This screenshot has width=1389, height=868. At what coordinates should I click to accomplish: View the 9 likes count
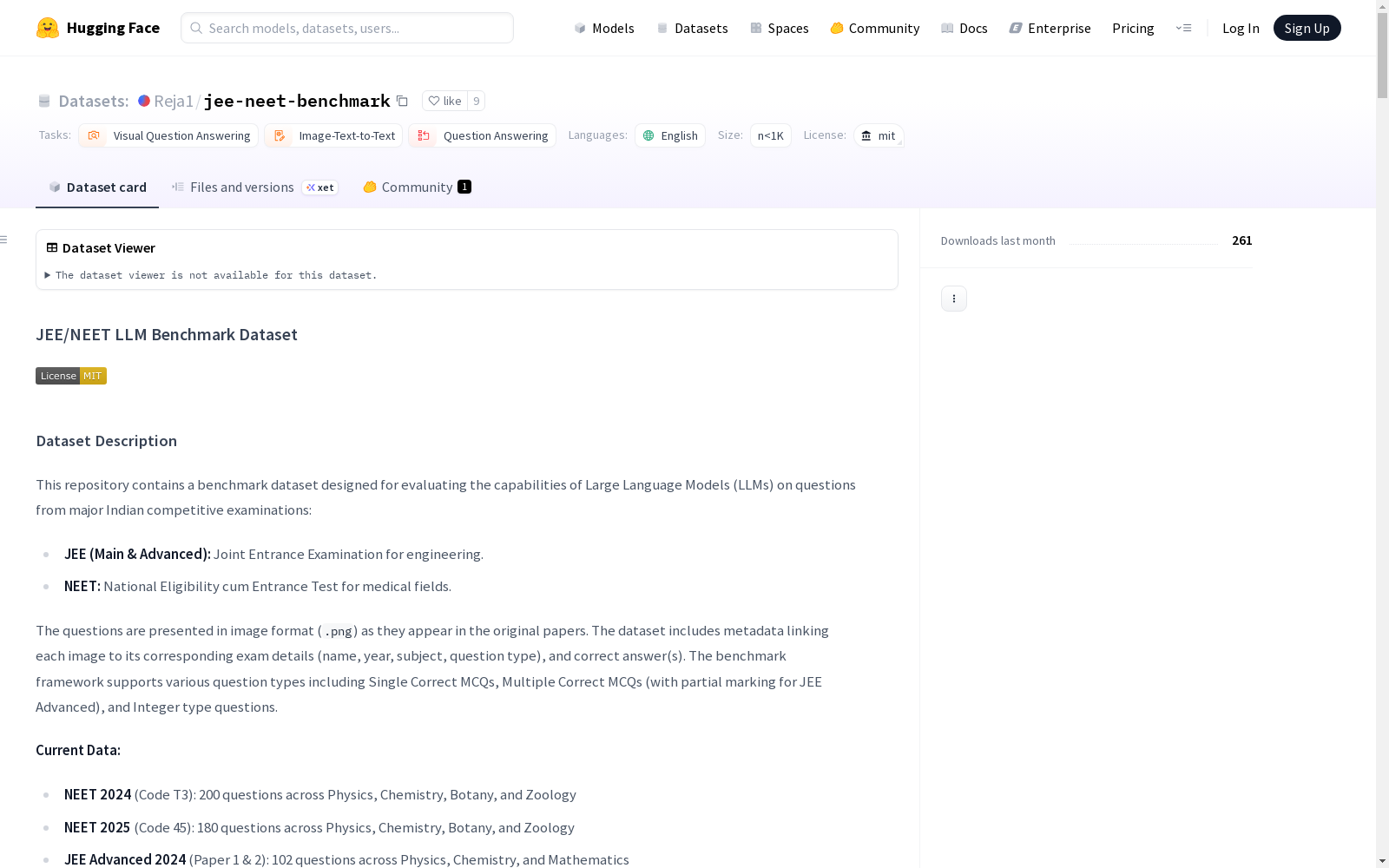tap(476, 101)
